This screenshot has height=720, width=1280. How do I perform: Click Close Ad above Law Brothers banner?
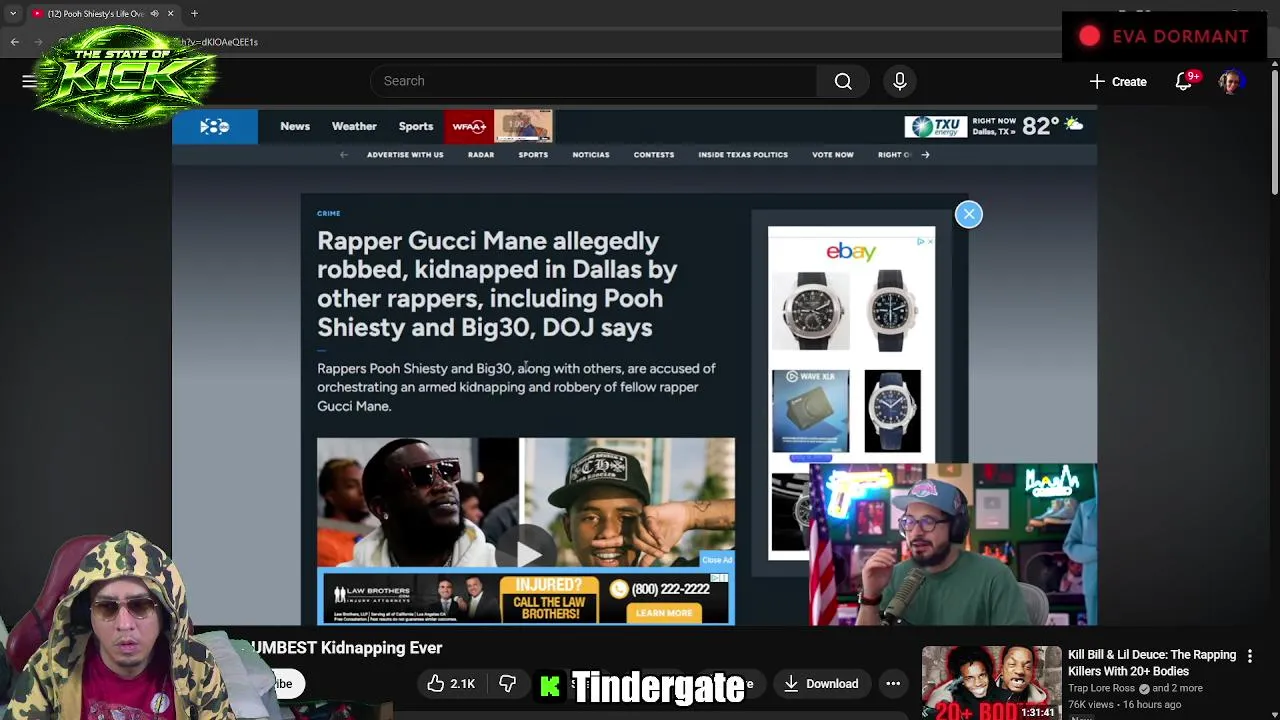coord(717,560)
